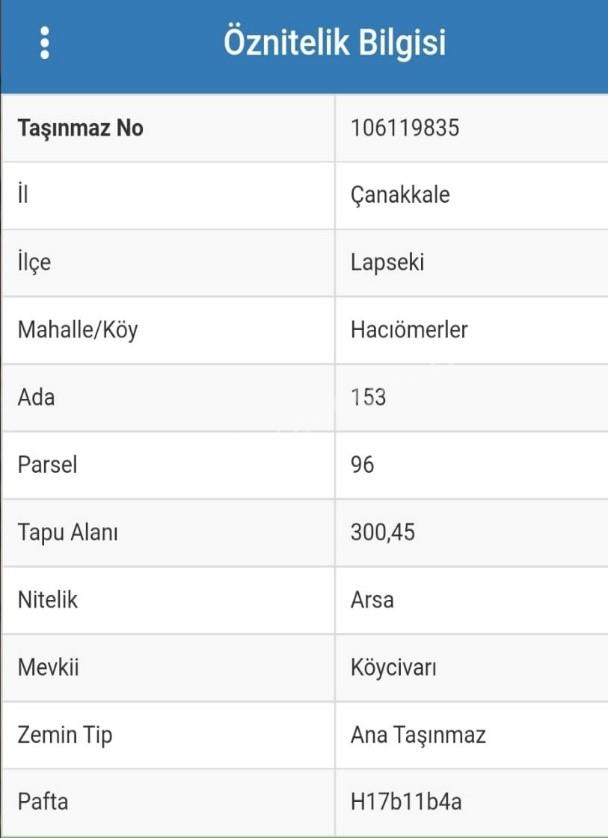The image size is (608, 838).
Task: Tap the Pafta label cell
Action: (x=168, y=803)
